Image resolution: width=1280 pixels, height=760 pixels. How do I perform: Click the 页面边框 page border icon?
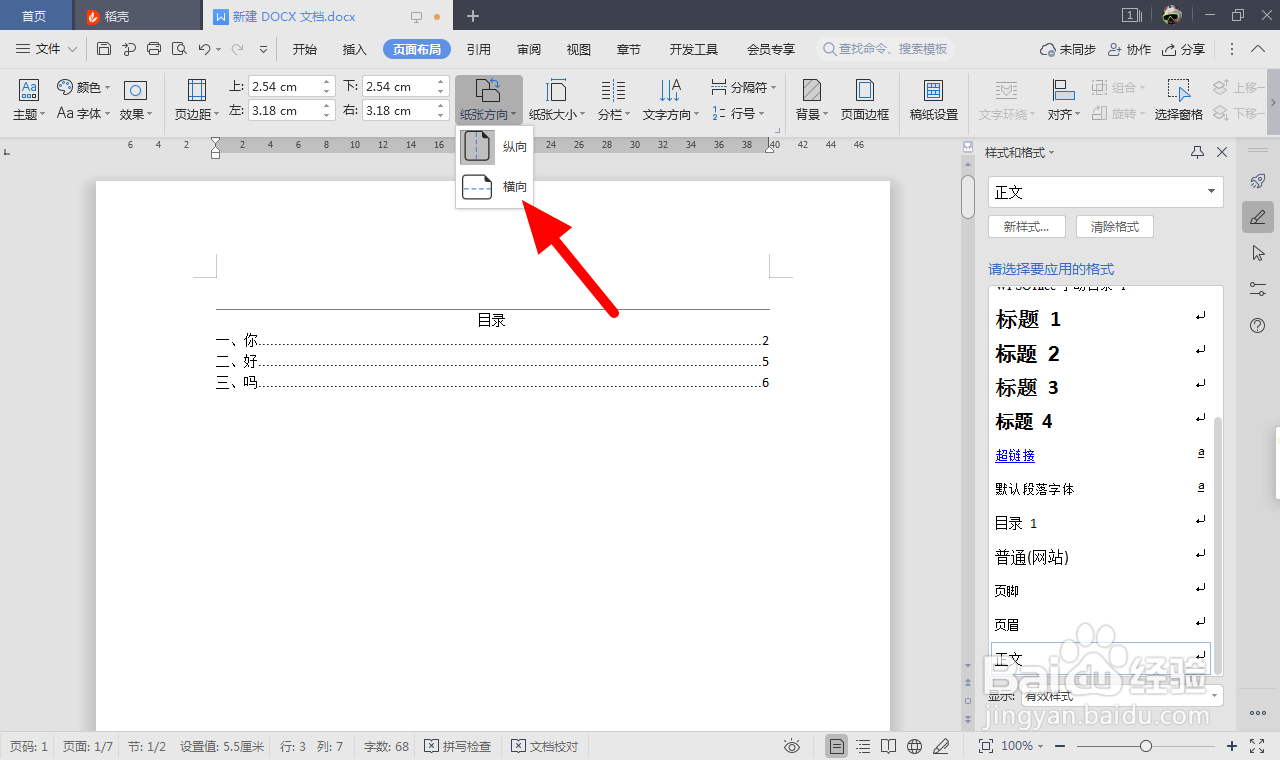[864, 89]
